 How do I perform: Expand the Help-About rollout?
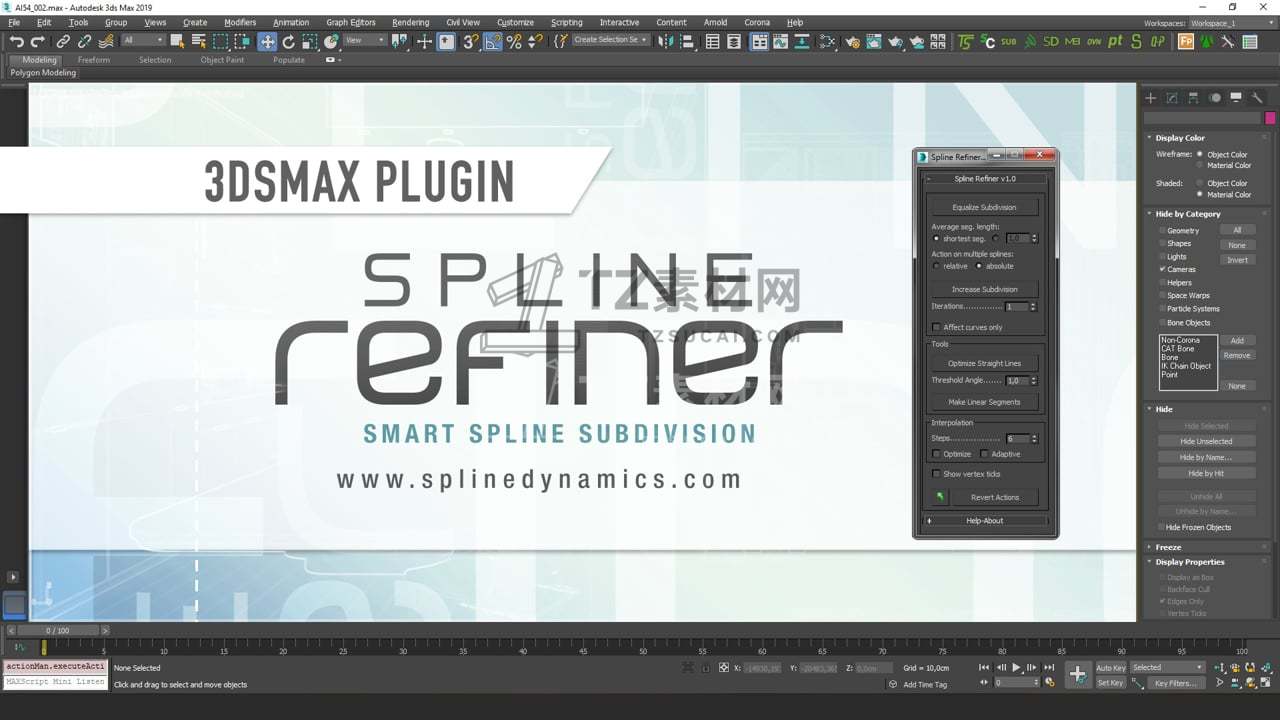point(985,520)
